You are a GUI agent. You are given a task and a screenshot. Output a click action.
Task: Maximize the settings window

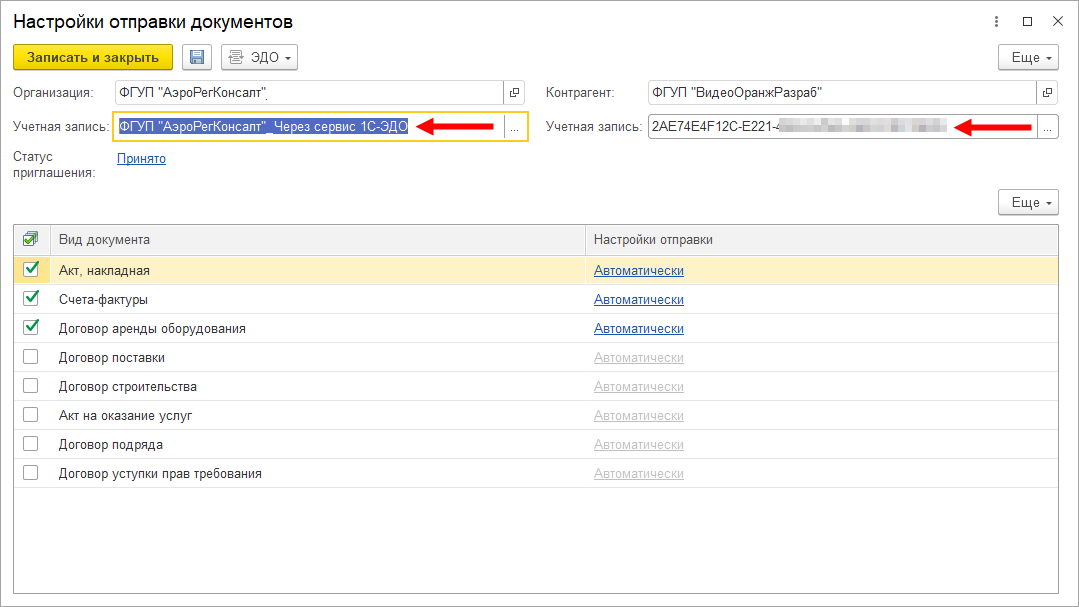tap(1027, 21)
